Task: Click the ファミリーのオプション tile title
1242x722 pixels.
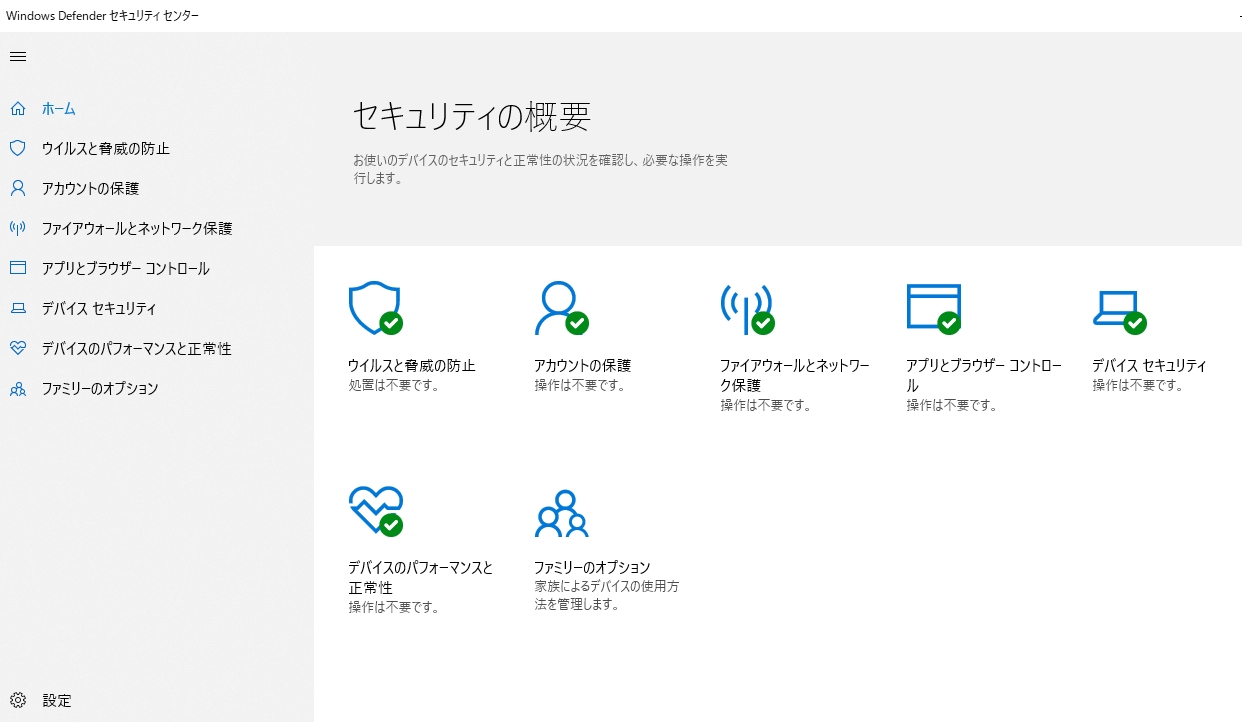Action: pos(592,567)
